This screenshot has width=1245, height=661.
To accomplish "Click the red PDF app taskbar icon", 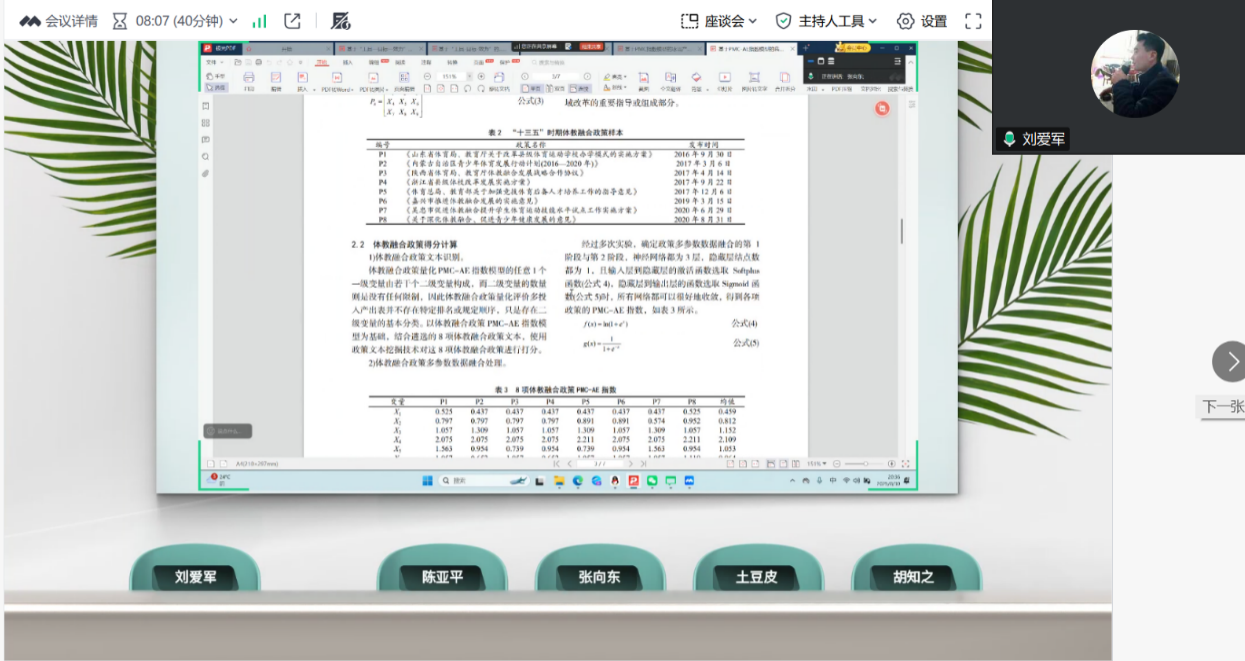I will point(632,480).
